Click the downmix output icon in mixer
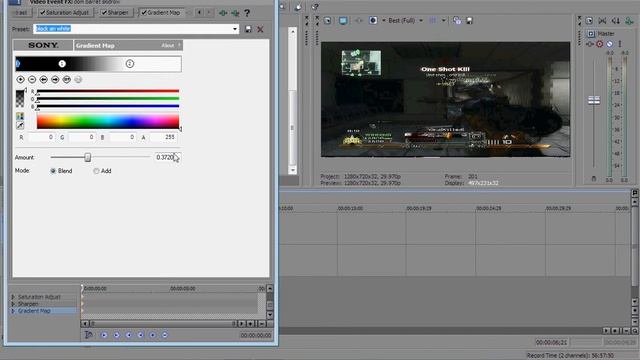The image size is (640, 360). [602, 20]
